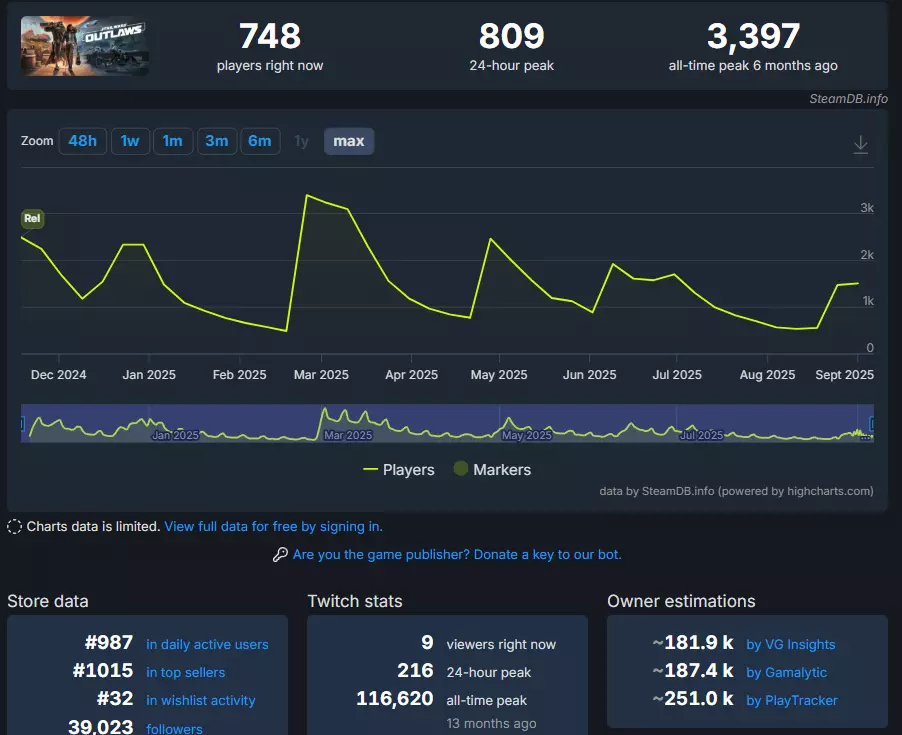Toggle the Players series in legend
The height and width of the screenshot is (735, 902).
399,470
